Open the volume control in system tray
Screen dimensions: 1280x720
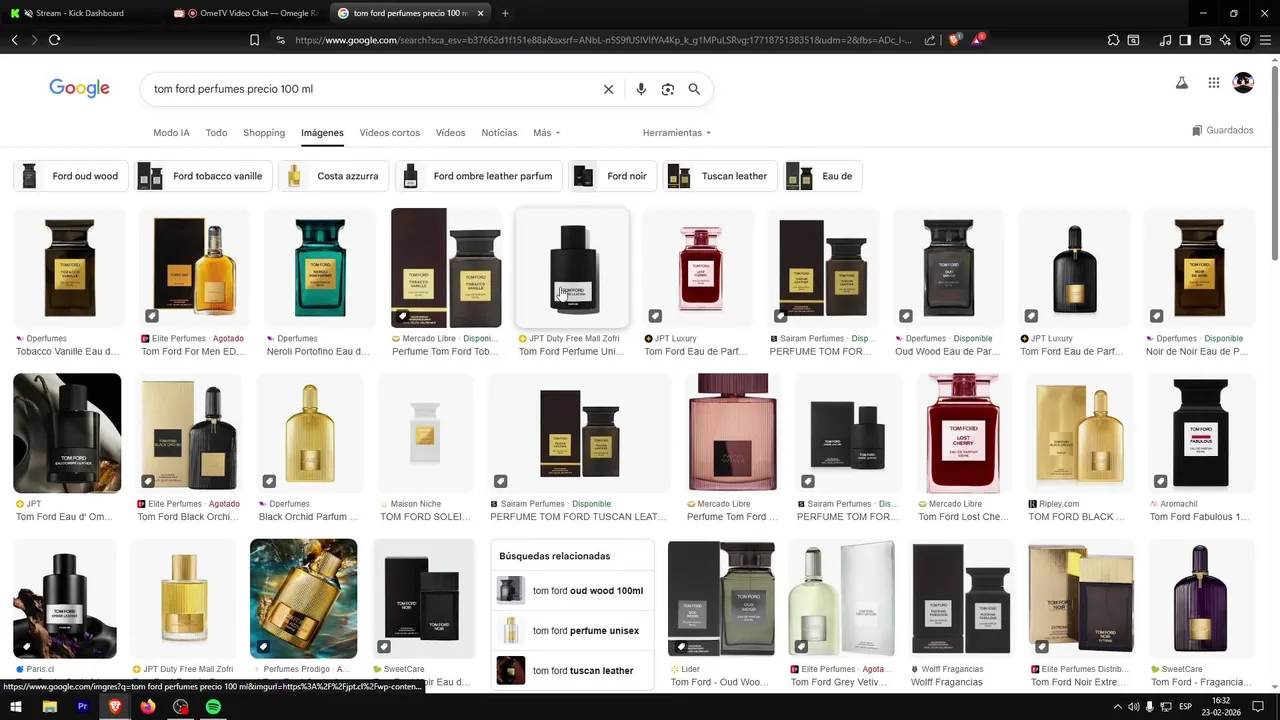(x=1134, y=707)
